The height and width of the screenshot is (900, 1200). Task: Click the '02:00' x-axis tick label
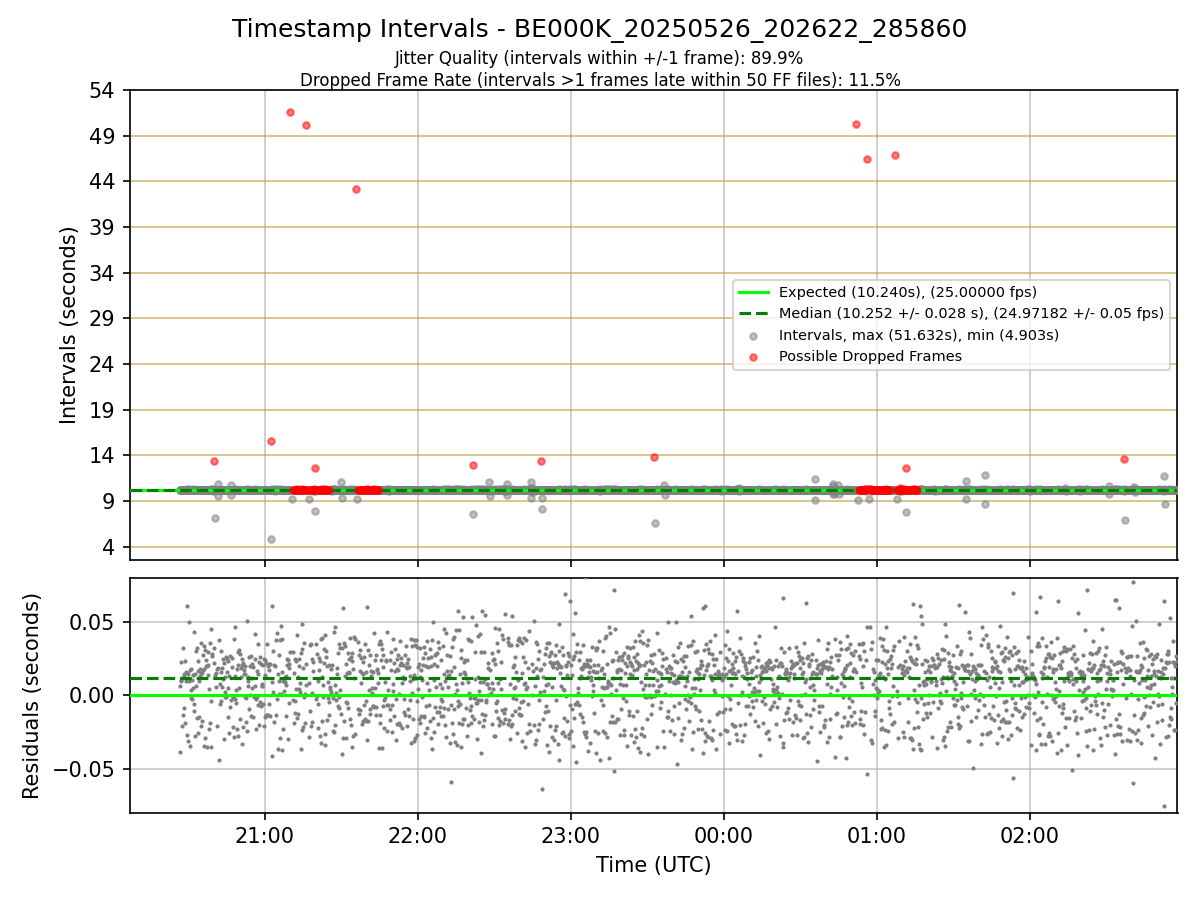(x=1029, y=834)
